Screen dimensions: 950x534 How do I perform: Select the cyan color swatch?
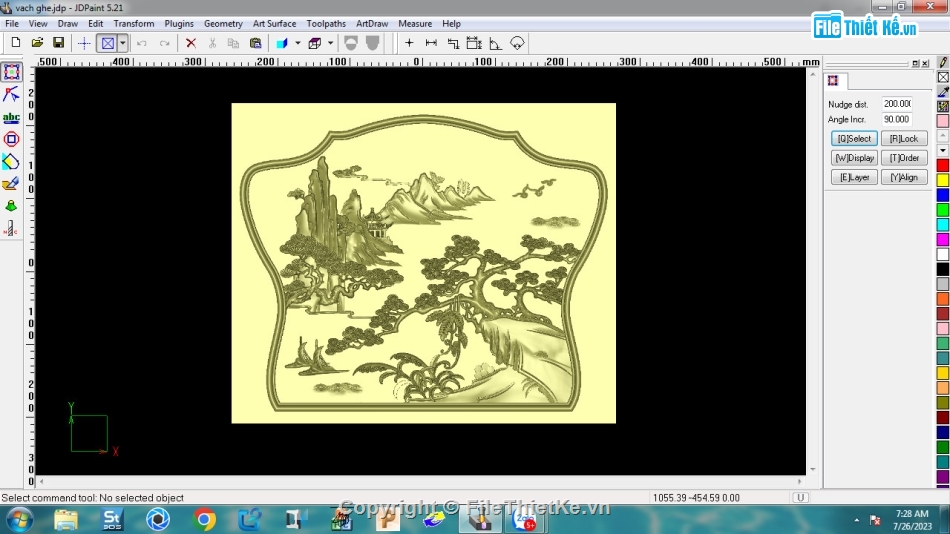coord(943,225)
